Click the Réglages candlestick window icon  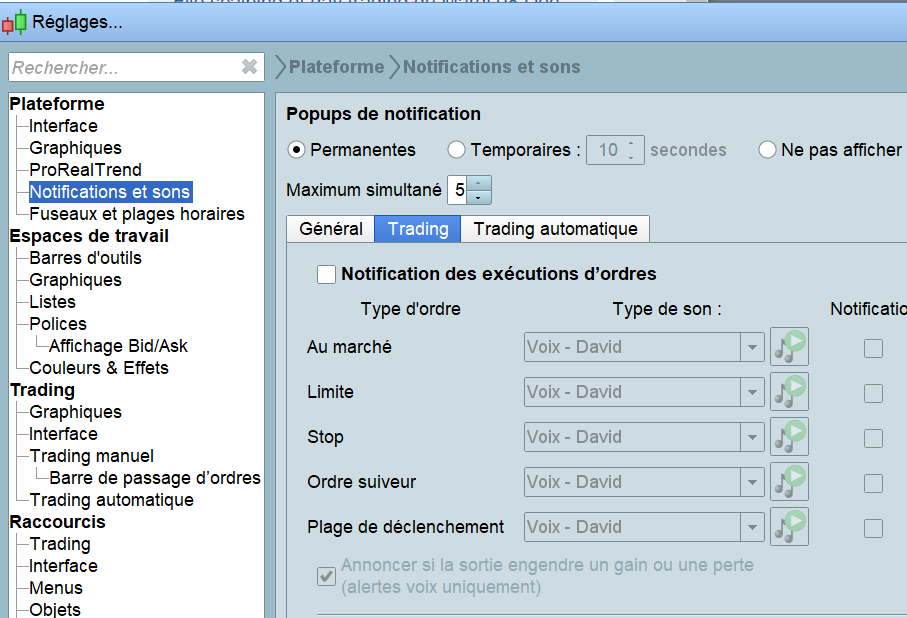click(x=14, y=22)
